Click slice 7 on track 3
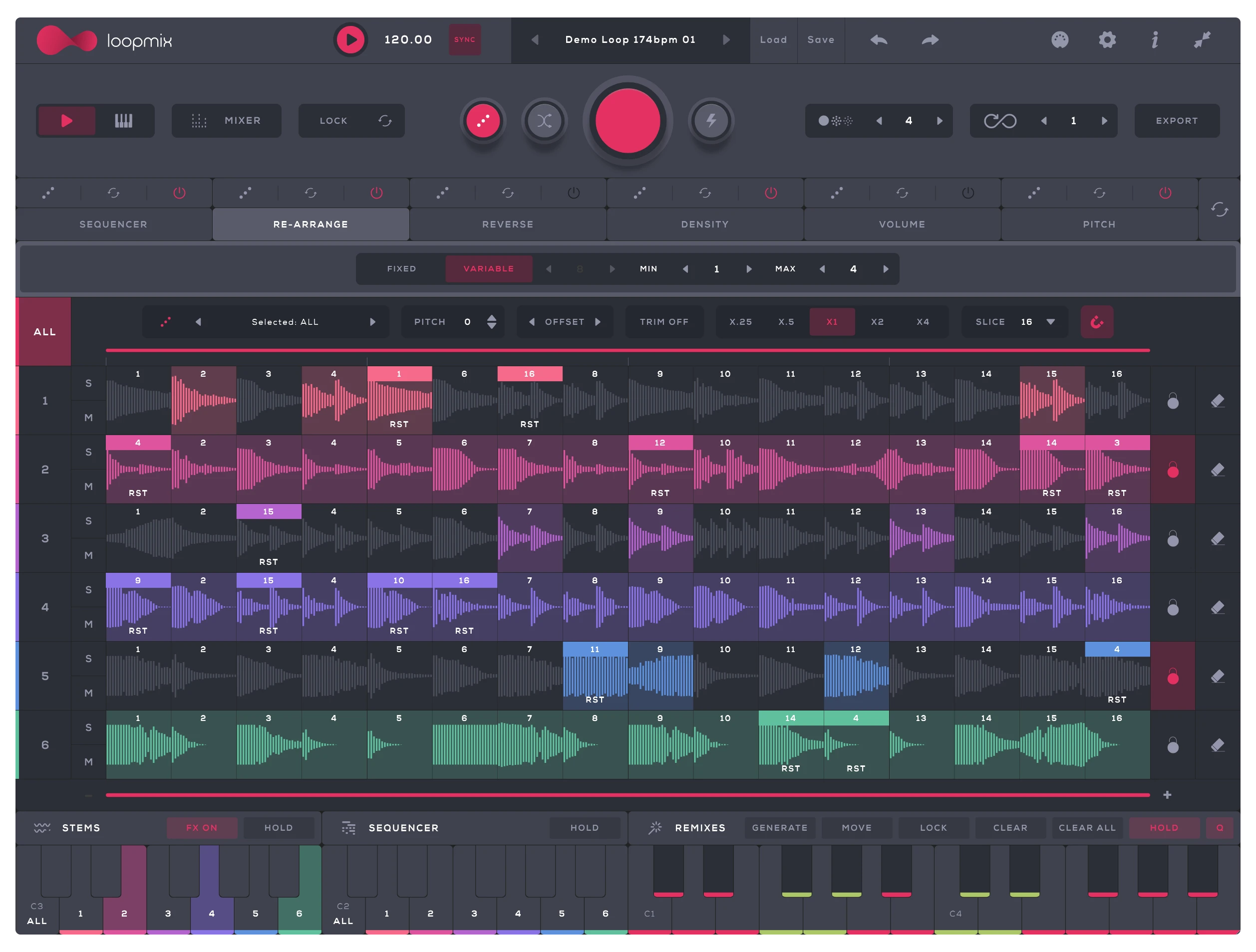This screenshot has height=952, width=1256. 530,537
